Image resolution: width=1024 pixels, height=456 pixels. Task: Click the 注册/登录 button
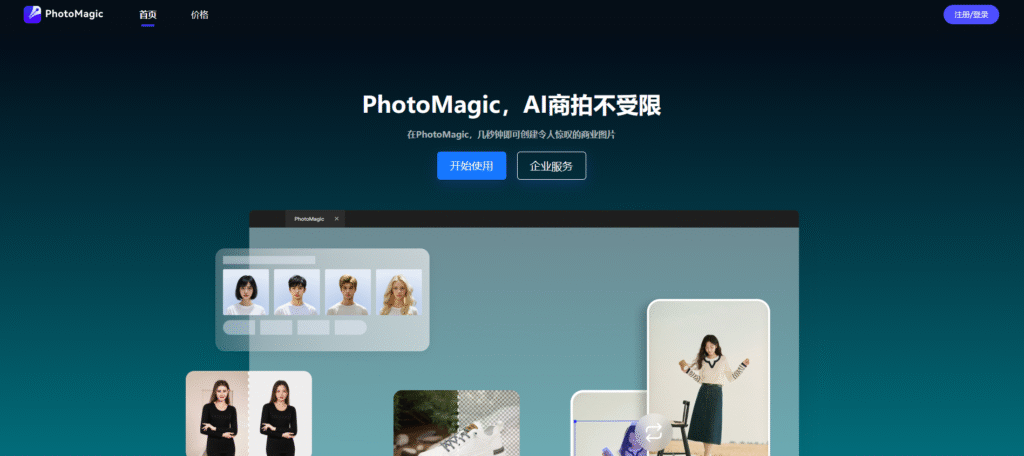tap(970, 14)
